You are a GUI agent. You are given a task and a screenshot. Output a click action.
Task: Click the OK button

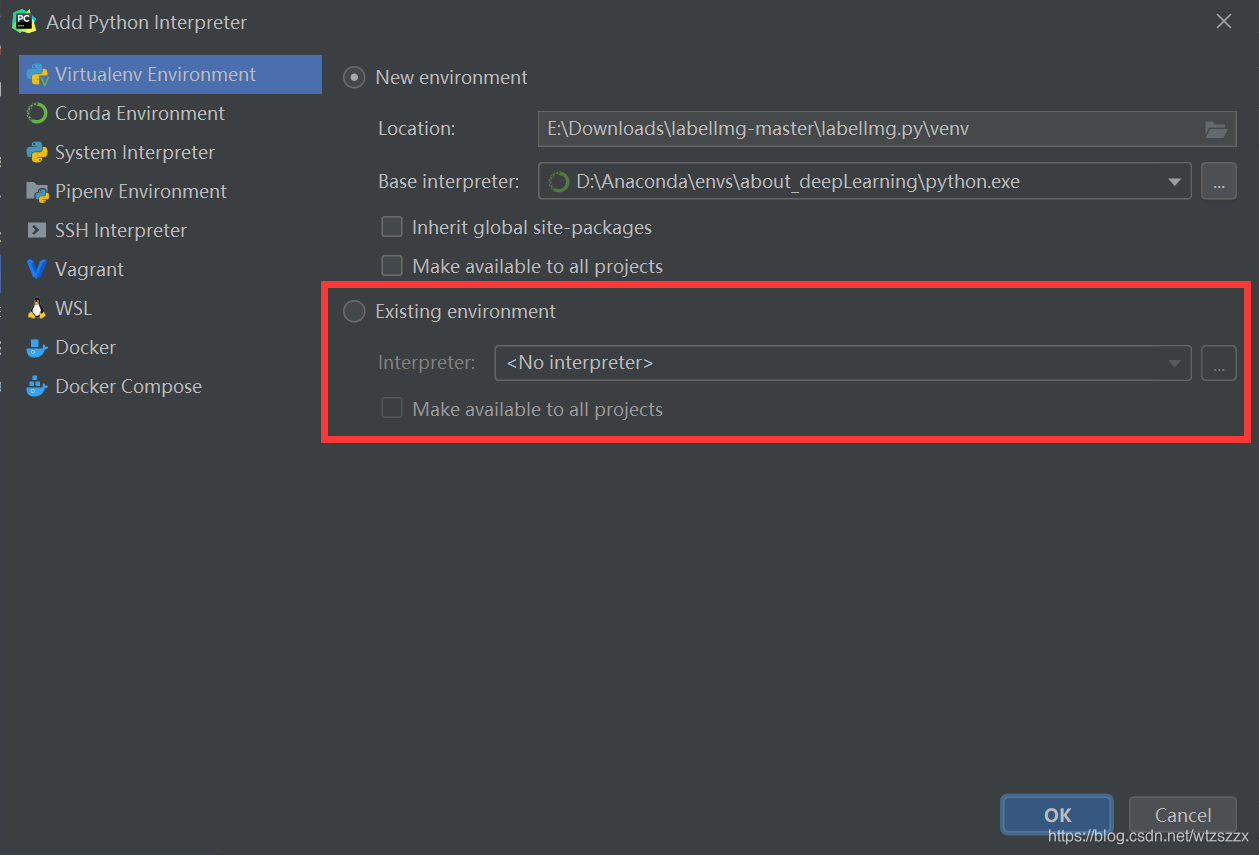pos(1057,815)
